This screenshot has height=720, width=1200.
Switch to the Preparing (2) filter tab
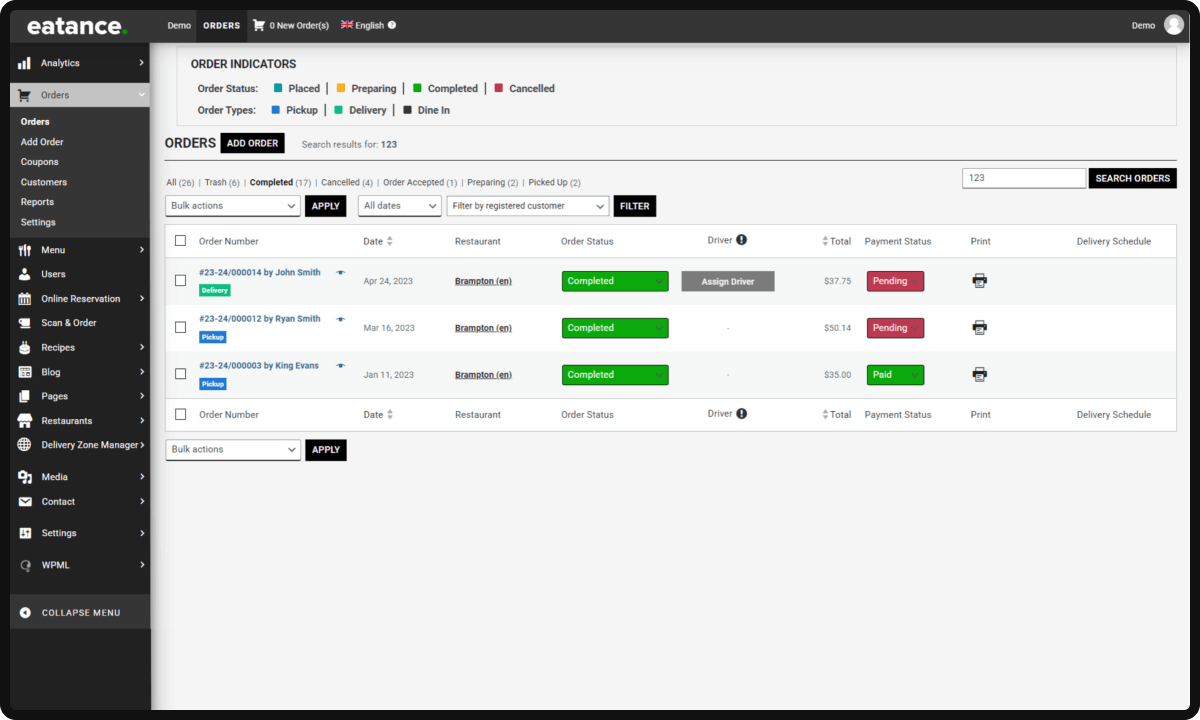pos(492,183)
